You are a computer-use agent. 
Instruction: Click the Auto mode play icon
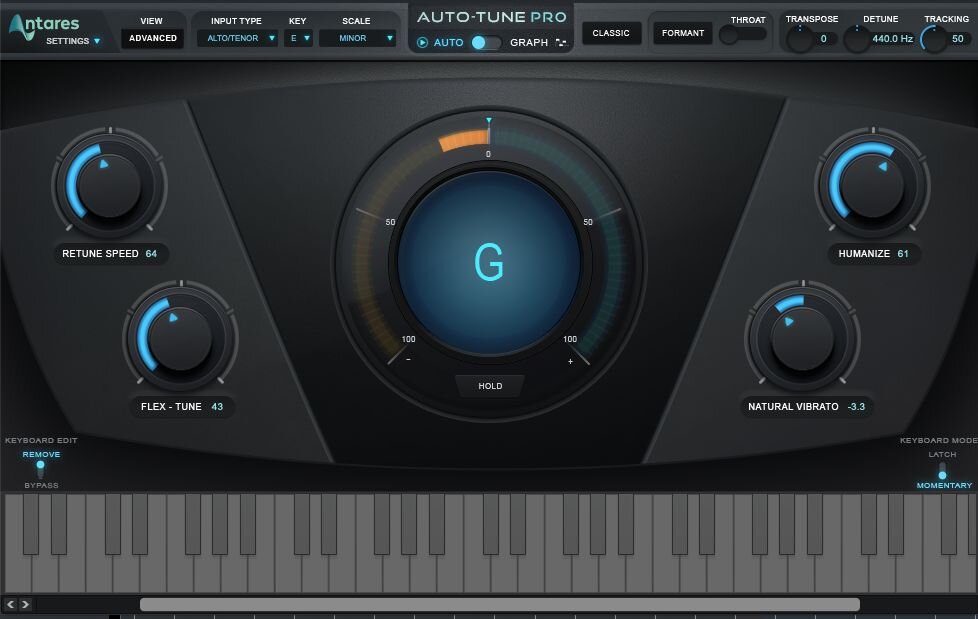(x=422, y=42)
